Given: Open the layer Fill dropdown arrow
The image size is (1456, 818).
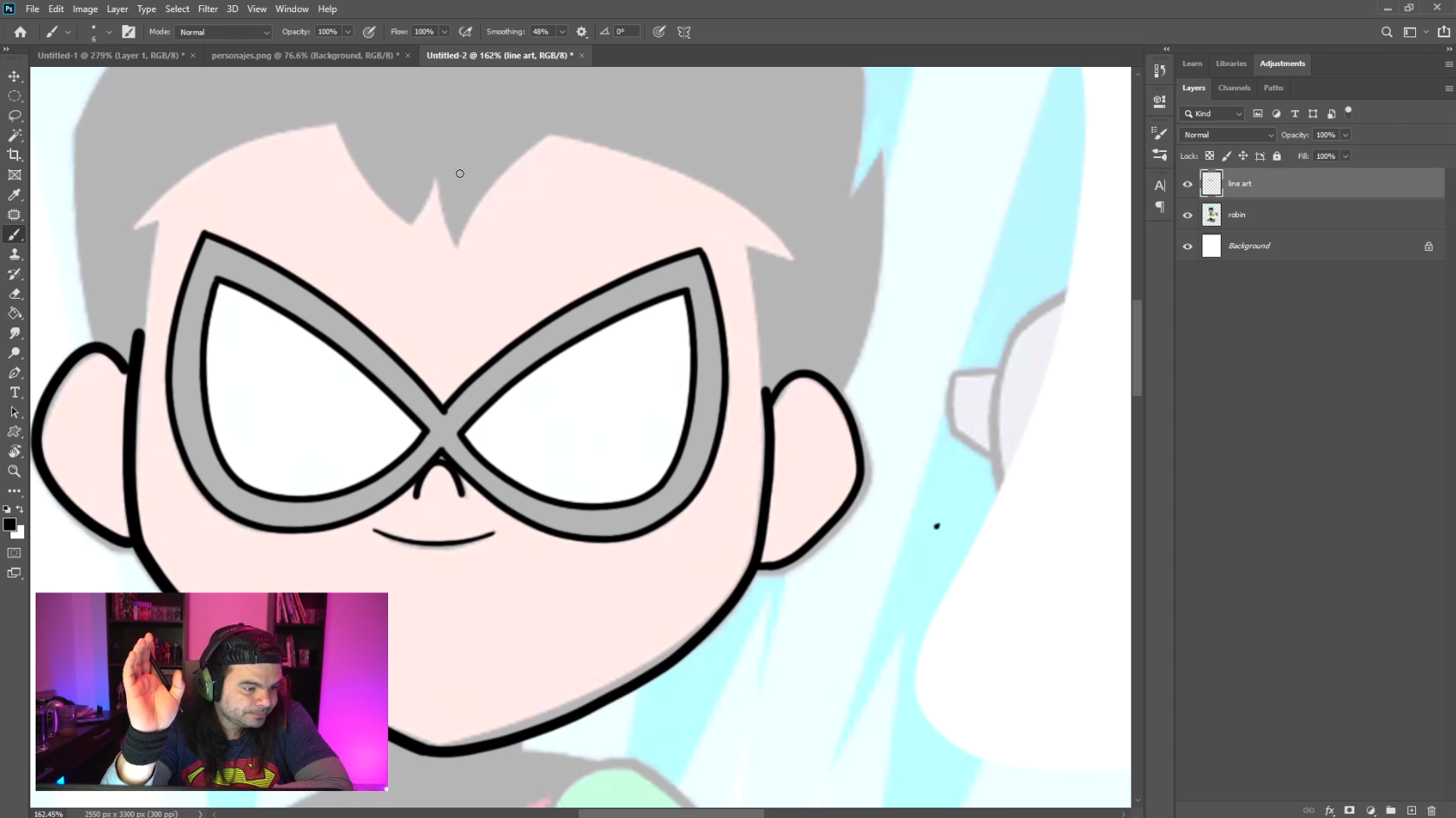Looking at the screenshot, I should point(1346,156).
